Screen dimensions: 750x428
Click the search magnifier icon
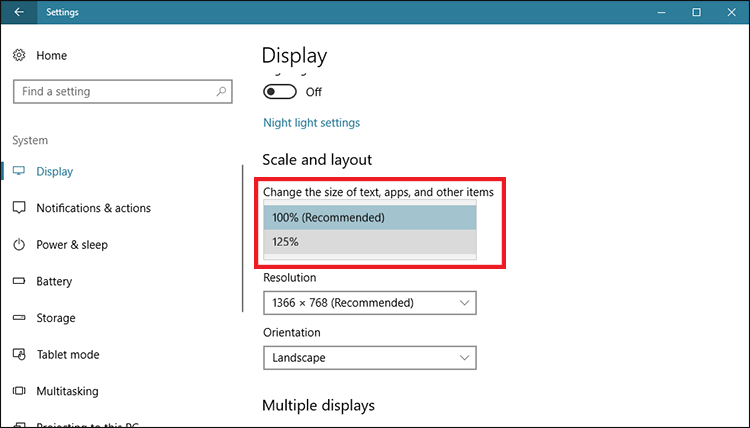click(221, 91)
